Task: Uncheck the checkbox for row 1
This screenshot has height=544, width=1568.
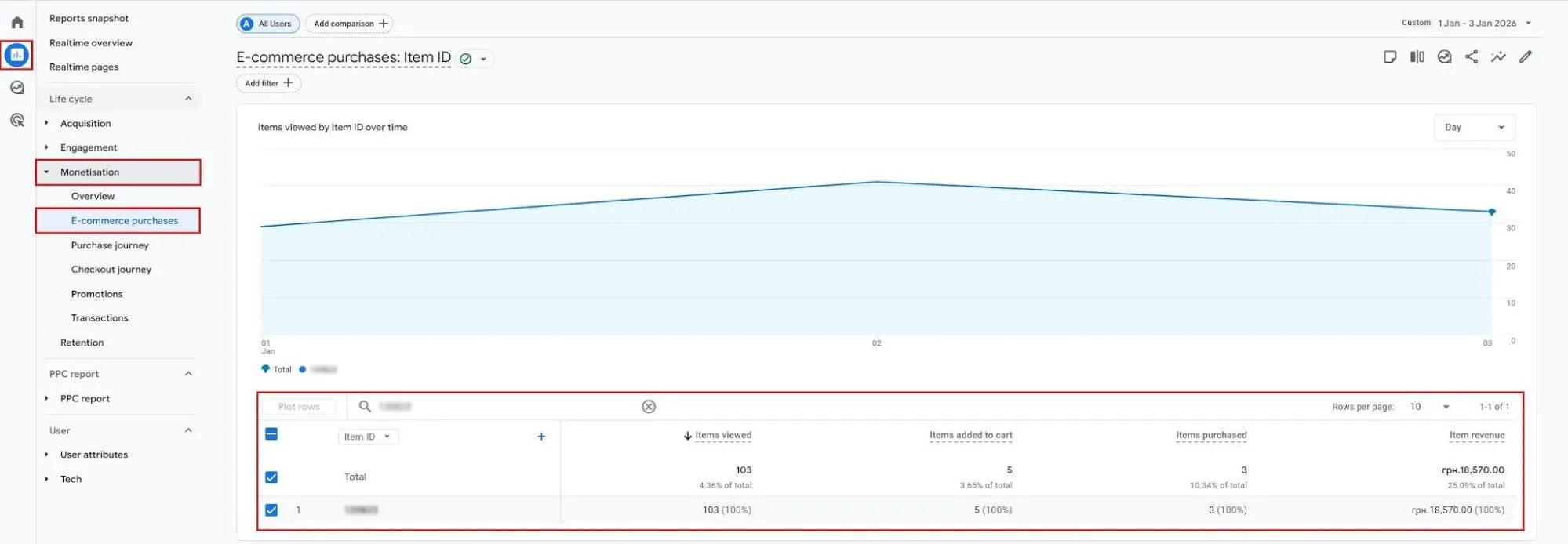Action: [x=271, y=510]
